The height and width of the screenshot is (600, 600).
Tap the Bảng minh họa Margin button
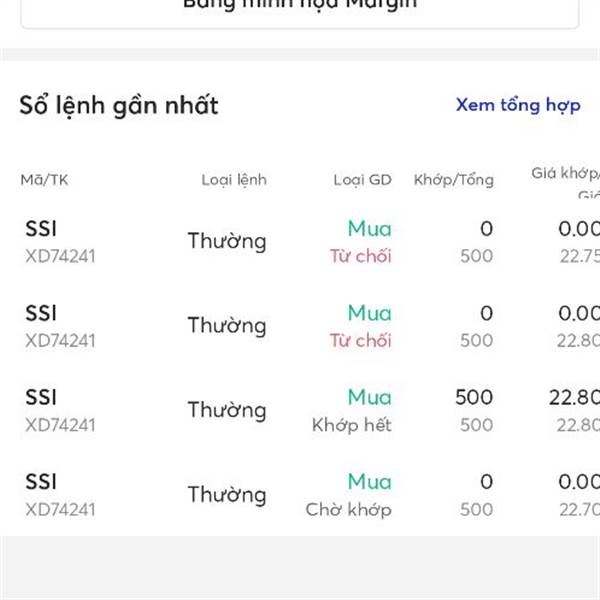[x=300, y=11]
